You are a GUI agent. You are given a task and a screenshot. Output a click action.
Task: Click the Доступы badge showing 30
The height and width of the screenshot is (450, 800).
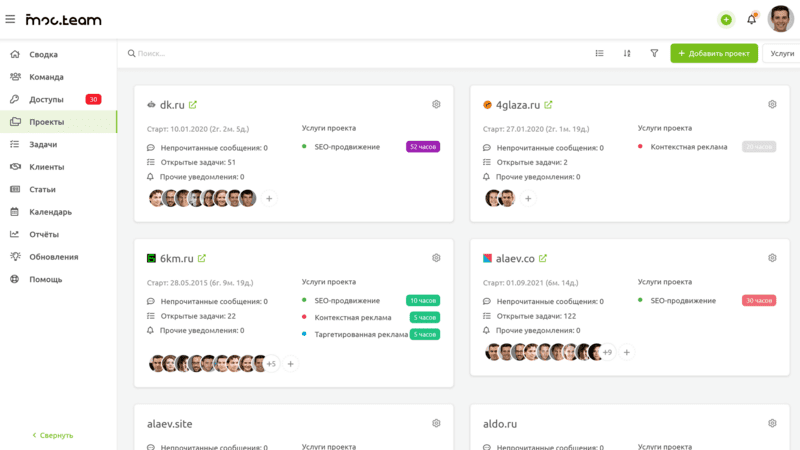(x=93, y=99)
